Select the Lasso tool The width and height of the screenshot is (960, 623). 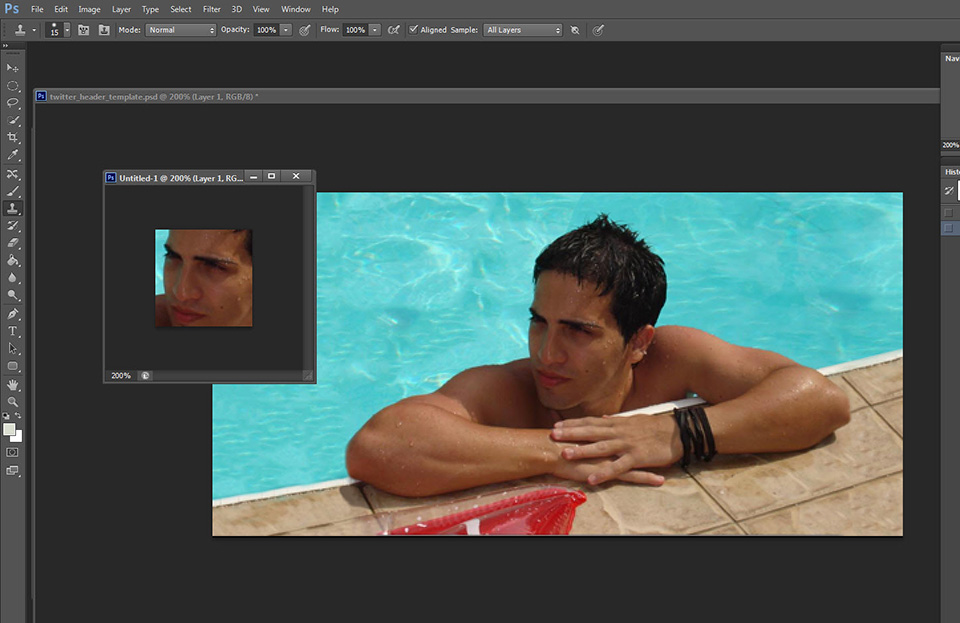pyautogui.click(x=13, y=102)
